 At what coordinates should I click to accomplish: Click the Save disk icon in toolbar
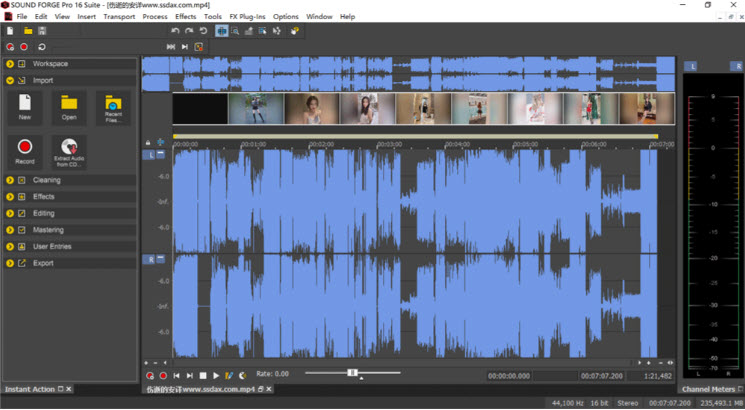point(42,31)
